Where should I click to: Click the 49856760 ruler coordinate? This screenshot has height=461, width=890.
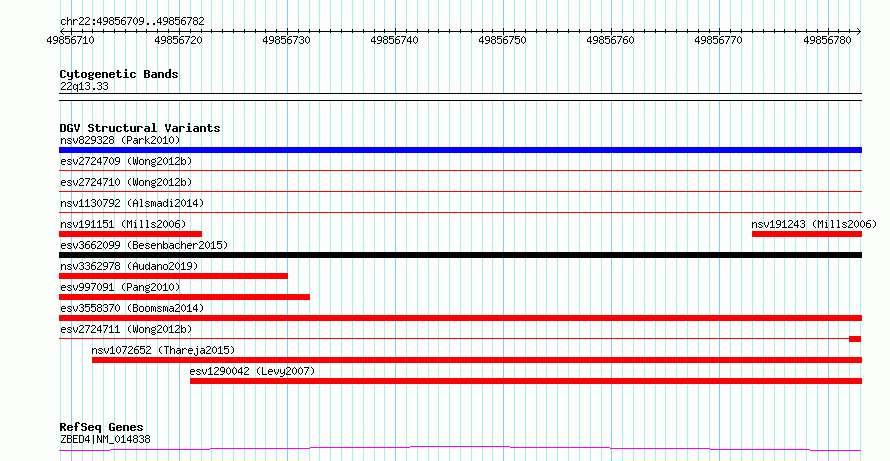[x=610, y=40]
